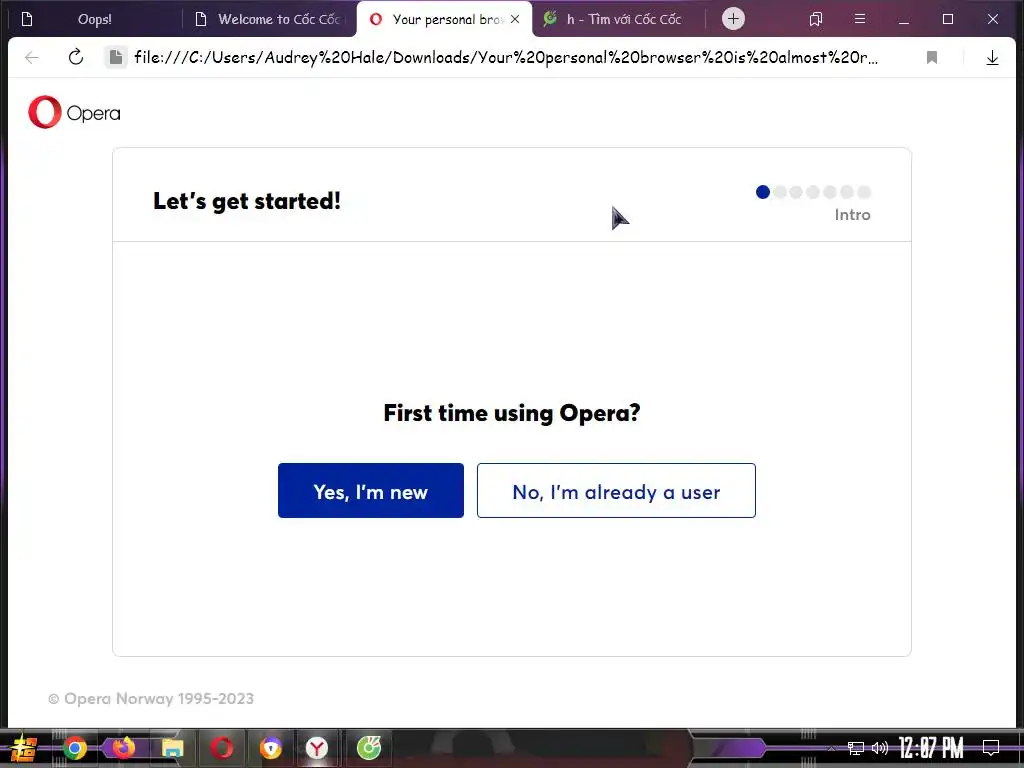Reload the current page
This screenshot has width=1024, height=768.
(x=76, y=57)
